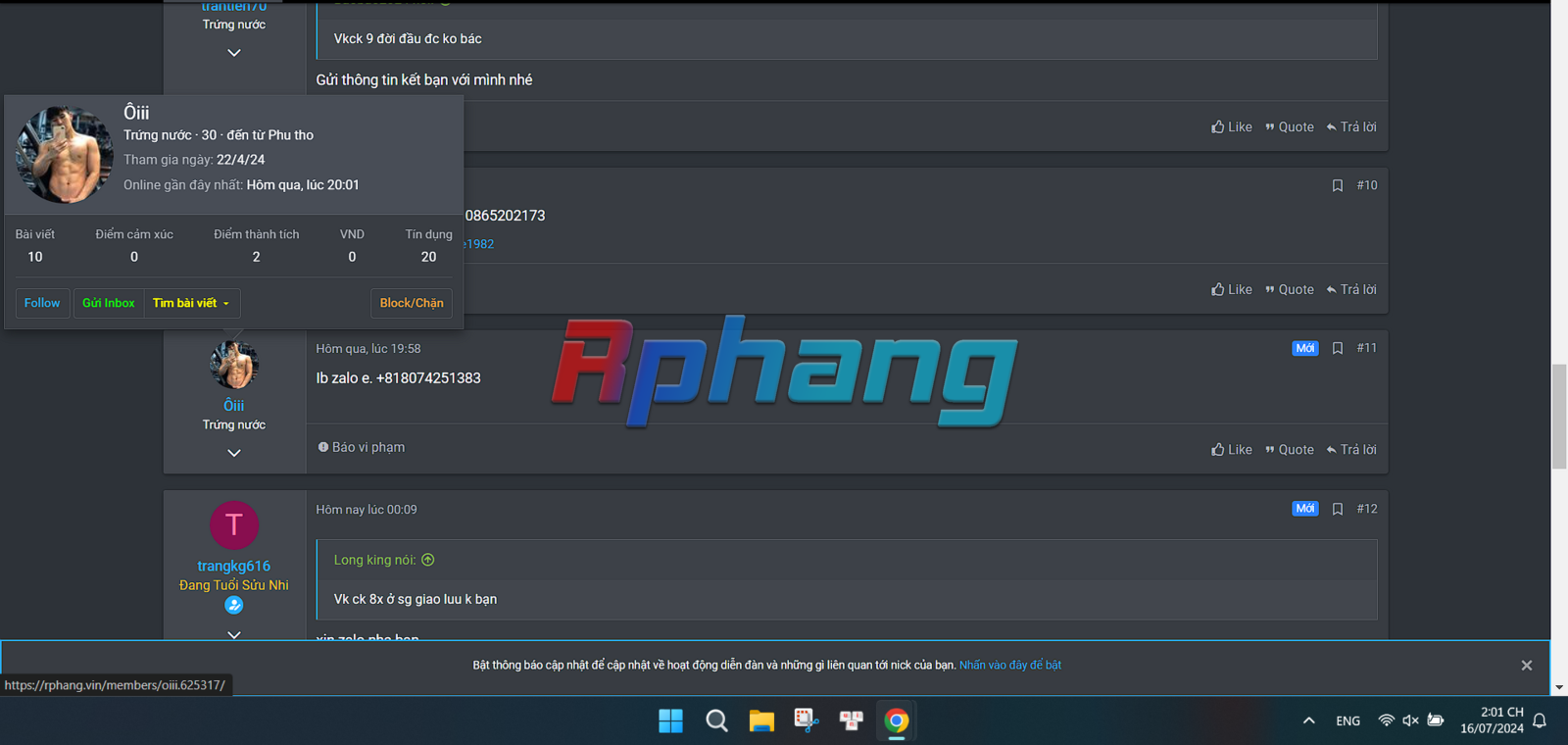Click the page vertical scrollbar thumb
Viewport: 1568px width, 745px height.
click(x=1559, y=417)
